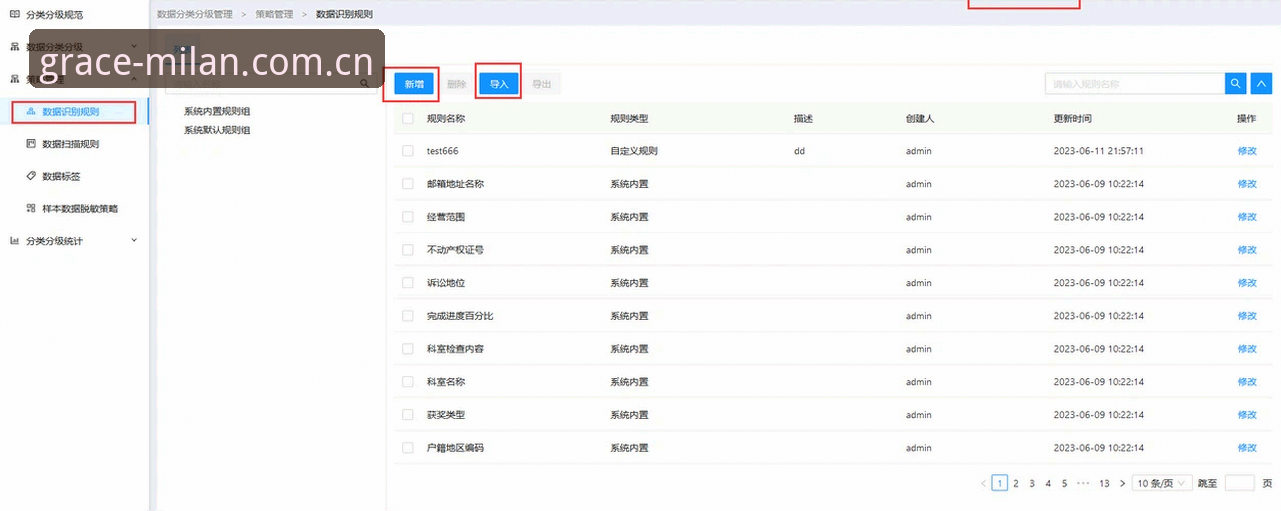Click the 科室名称 rule name

click(446, 382)
